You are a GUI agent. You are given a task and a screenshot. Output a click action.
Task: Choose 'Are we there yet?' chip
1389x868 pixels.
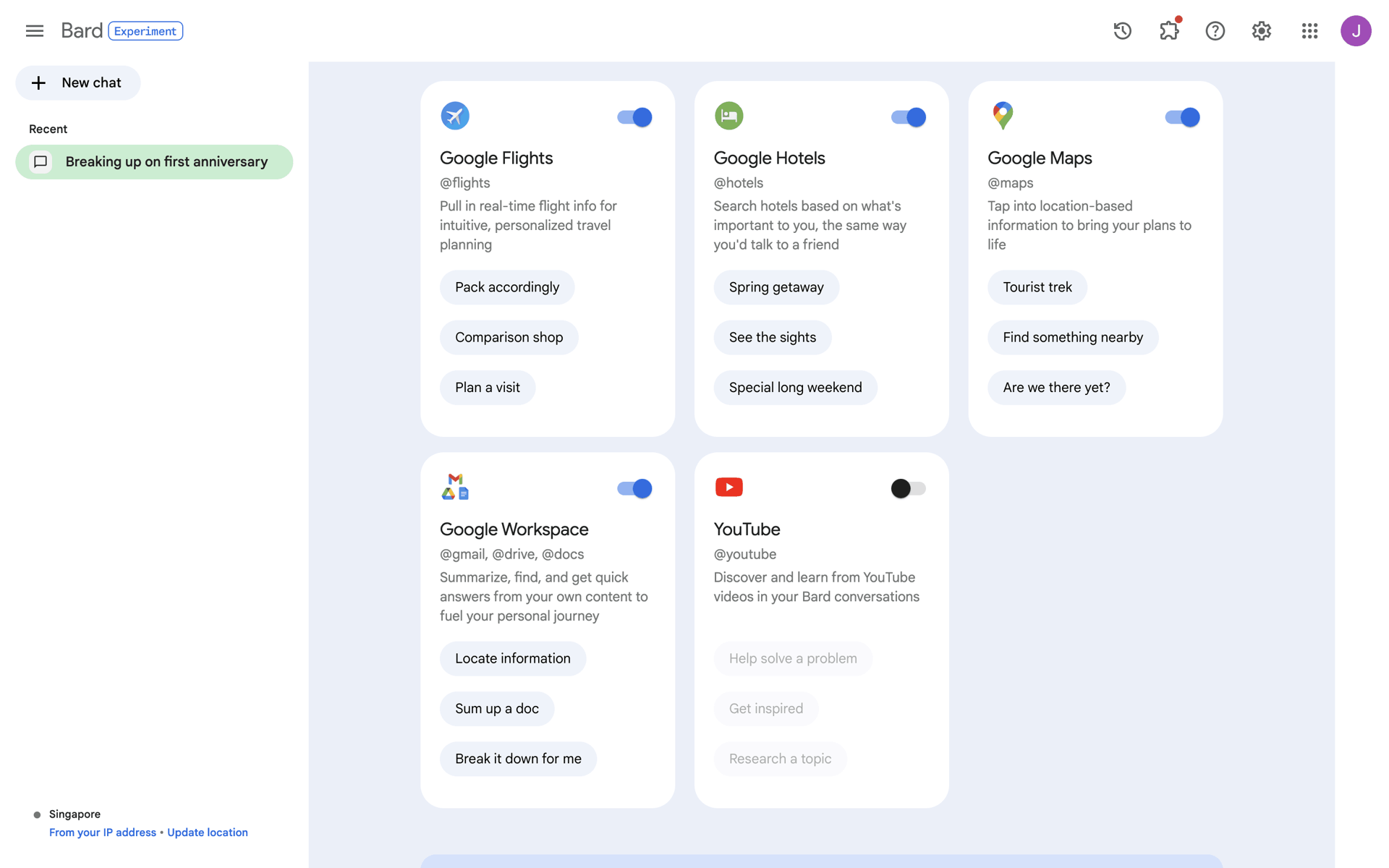(x=1056, y=388)
